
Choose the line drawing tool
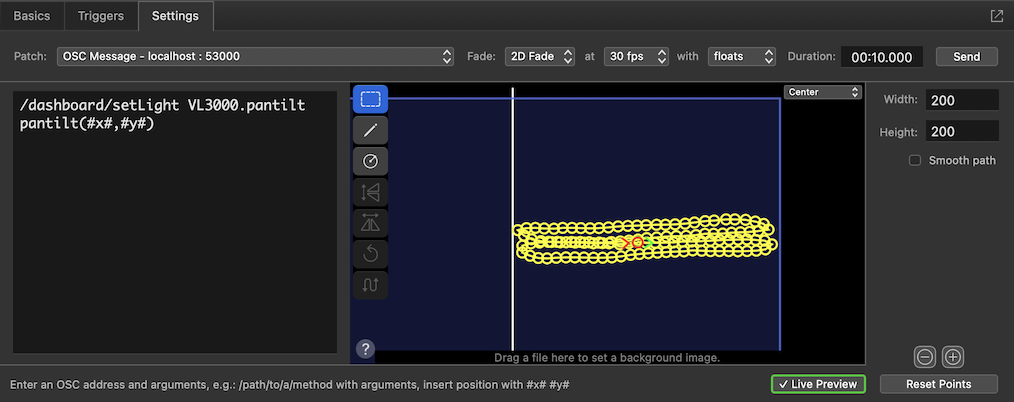click(x=370, y=130)
